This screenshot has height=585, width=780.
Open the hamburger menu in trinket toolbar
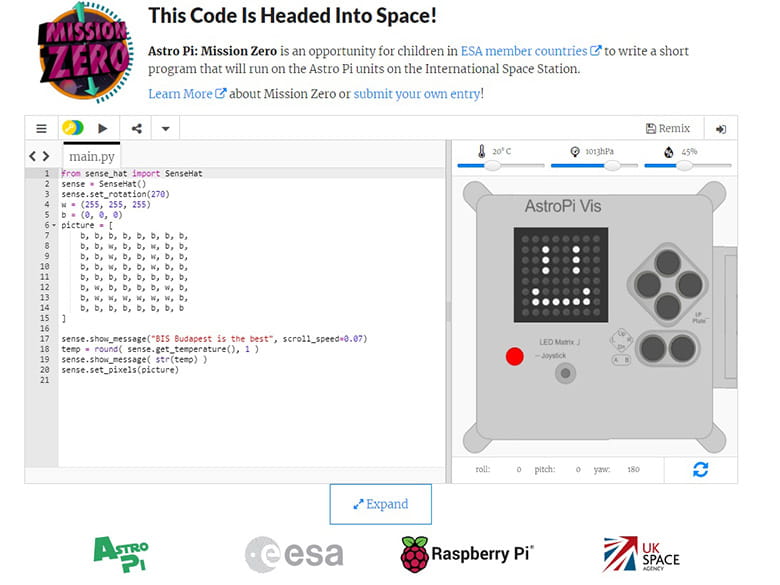[41, 129]
